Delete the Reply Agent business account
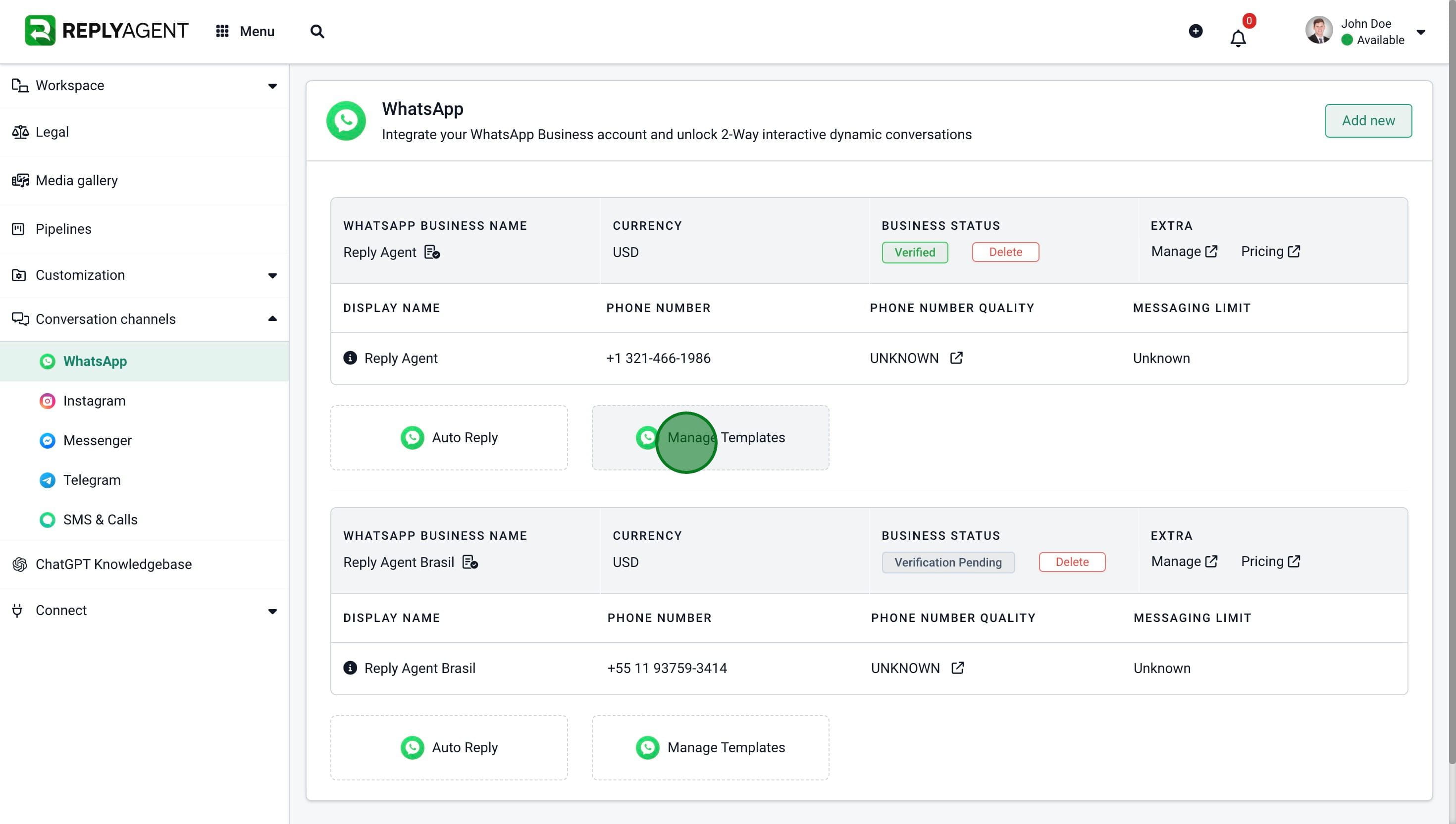Image resolution: width=1456 pixels, height=824 pixels. point(1005,253)
